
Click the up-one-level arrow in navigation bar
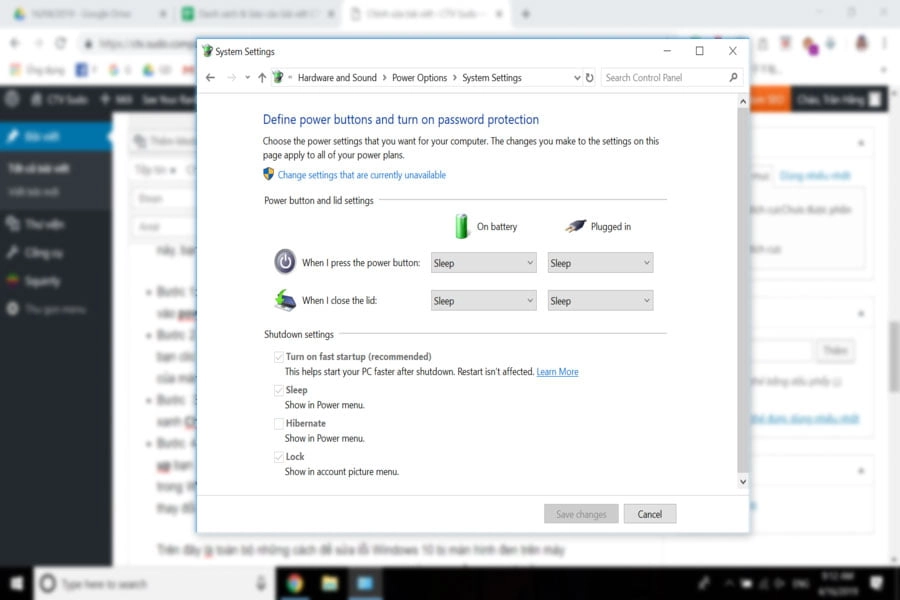(x=262, y=77)
